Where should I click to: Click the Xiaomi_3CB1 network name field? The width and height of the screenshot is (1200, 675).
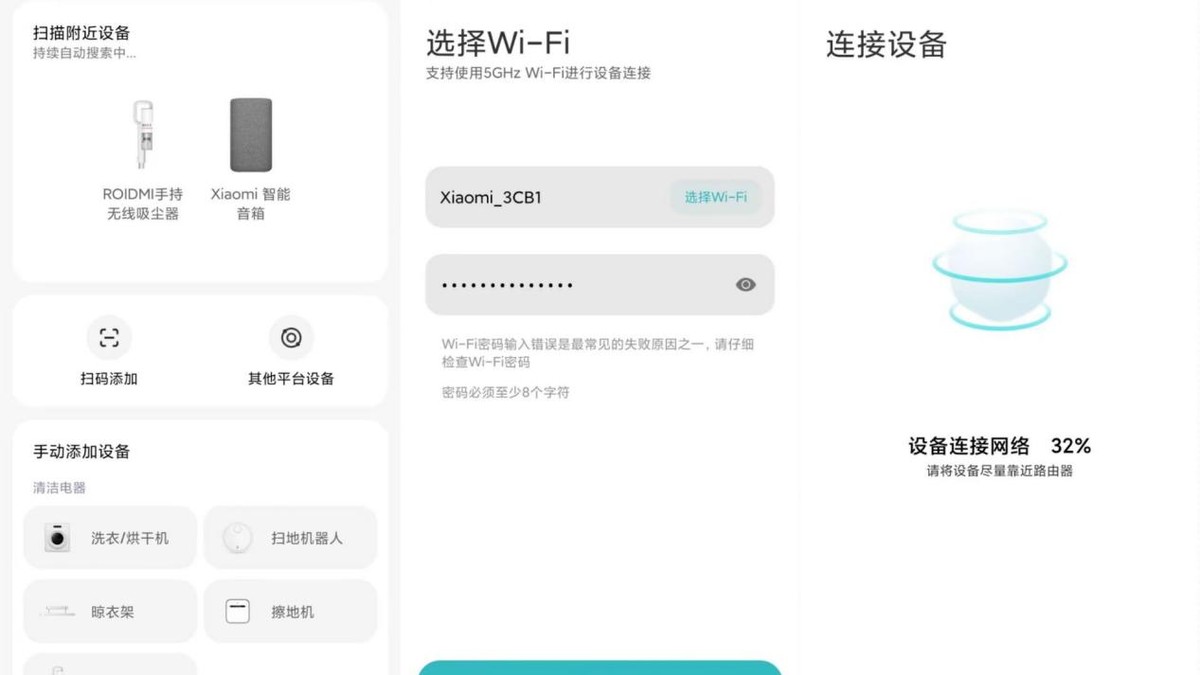click(x=600, y=197)
